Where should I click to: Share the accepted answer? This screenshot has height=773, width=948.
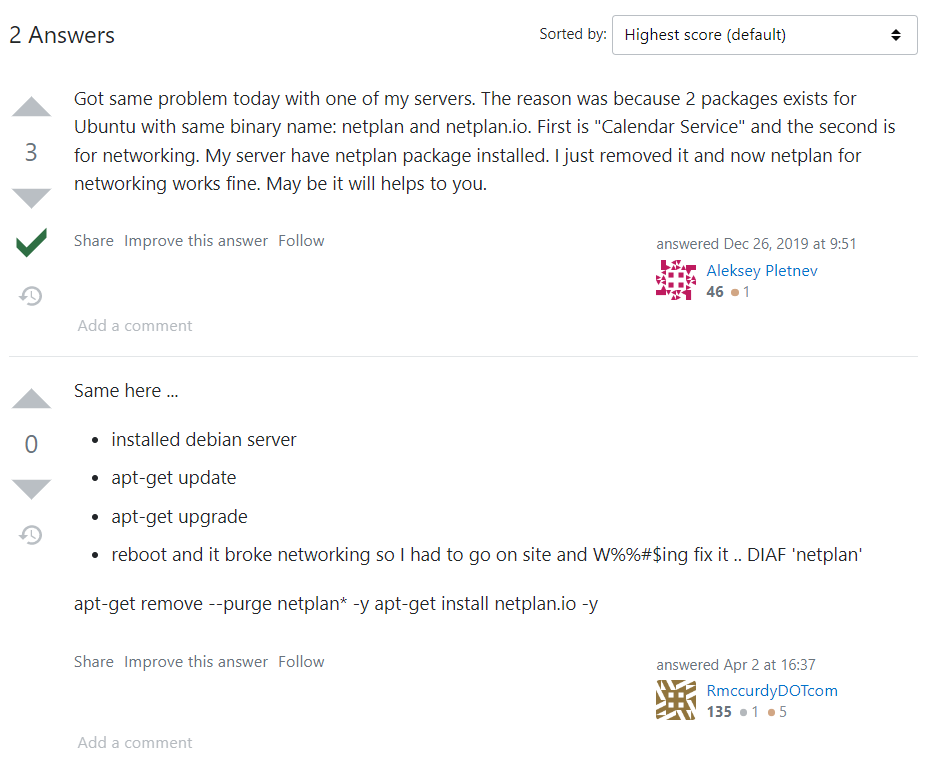tap(93, 240)
